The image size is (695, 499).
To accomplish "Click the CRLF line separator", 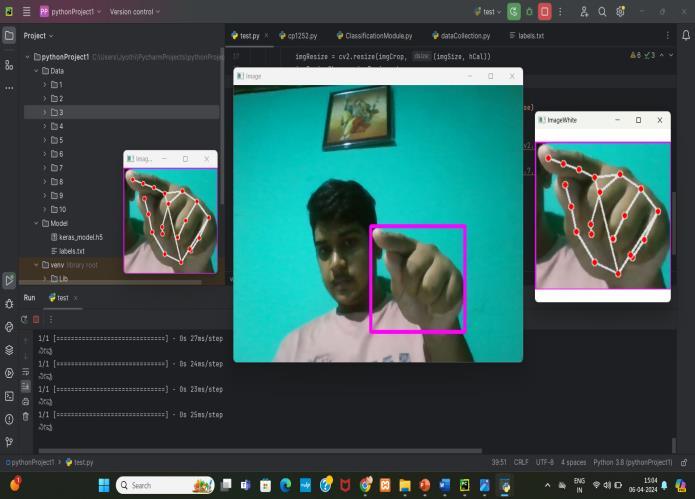I will pos(521,462).
